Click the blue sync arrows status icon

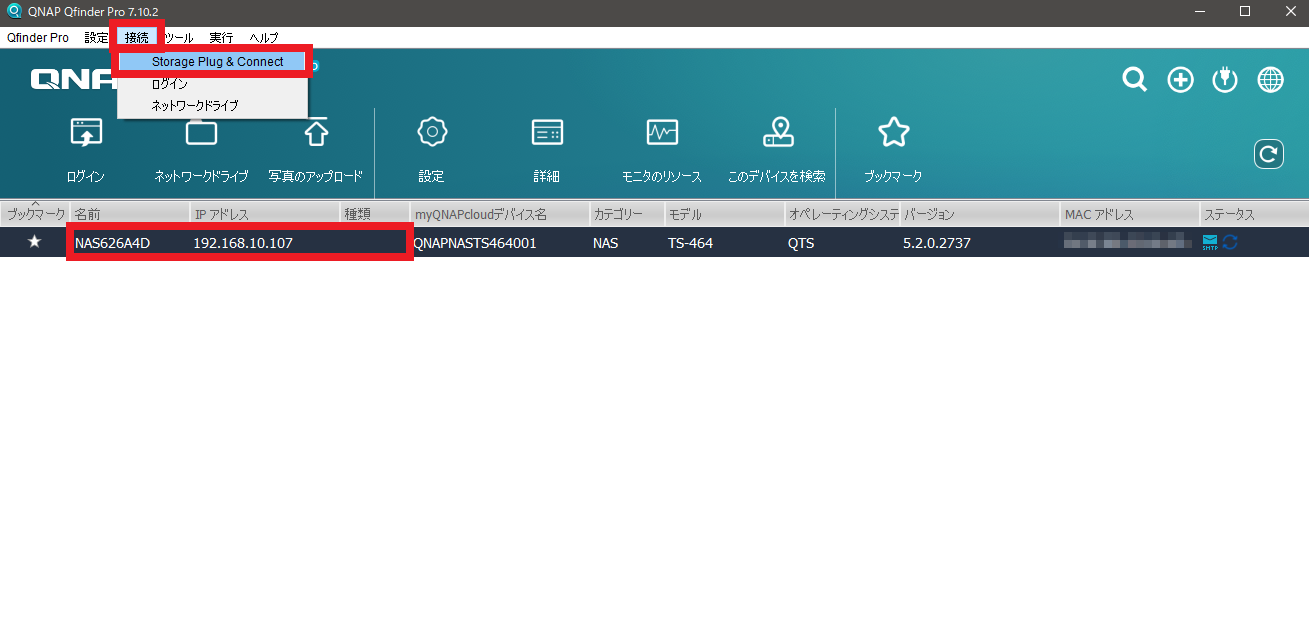click(x=1230, y=242)
